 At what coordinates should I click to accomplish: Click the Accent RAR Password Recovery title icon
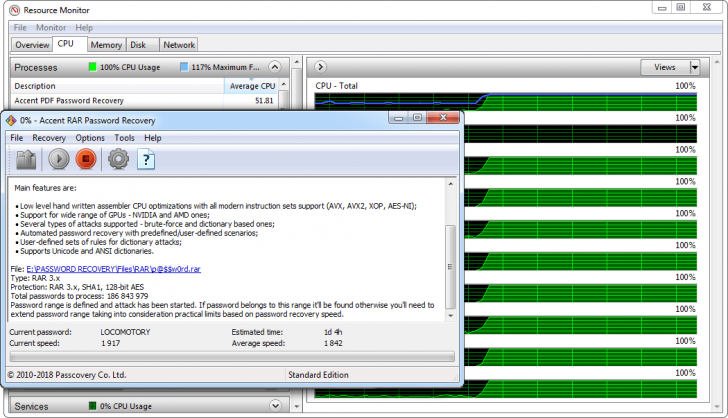(11, 120)
